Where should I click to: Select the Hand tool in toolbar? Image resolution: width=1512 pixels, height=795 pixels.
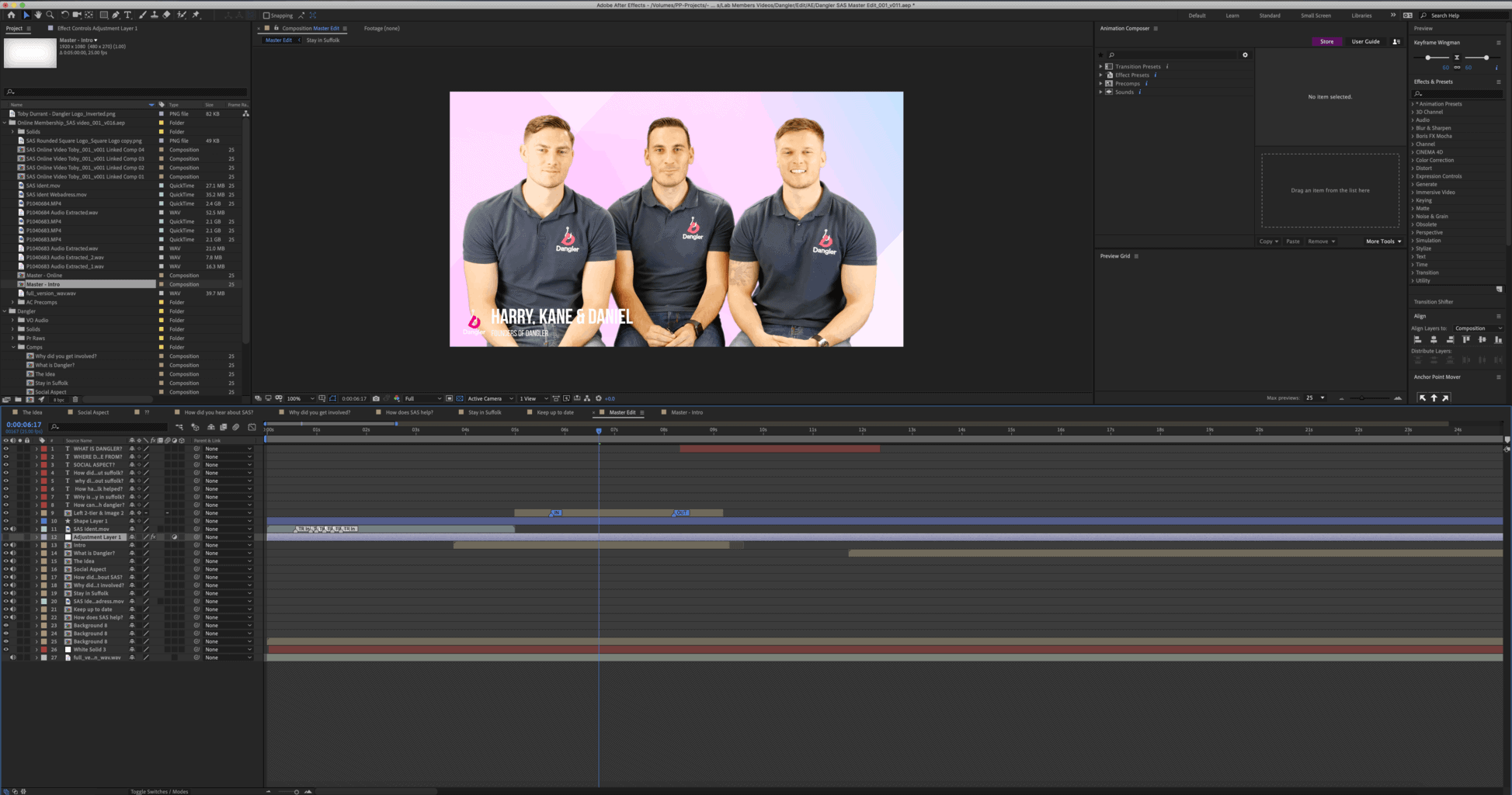38,15
